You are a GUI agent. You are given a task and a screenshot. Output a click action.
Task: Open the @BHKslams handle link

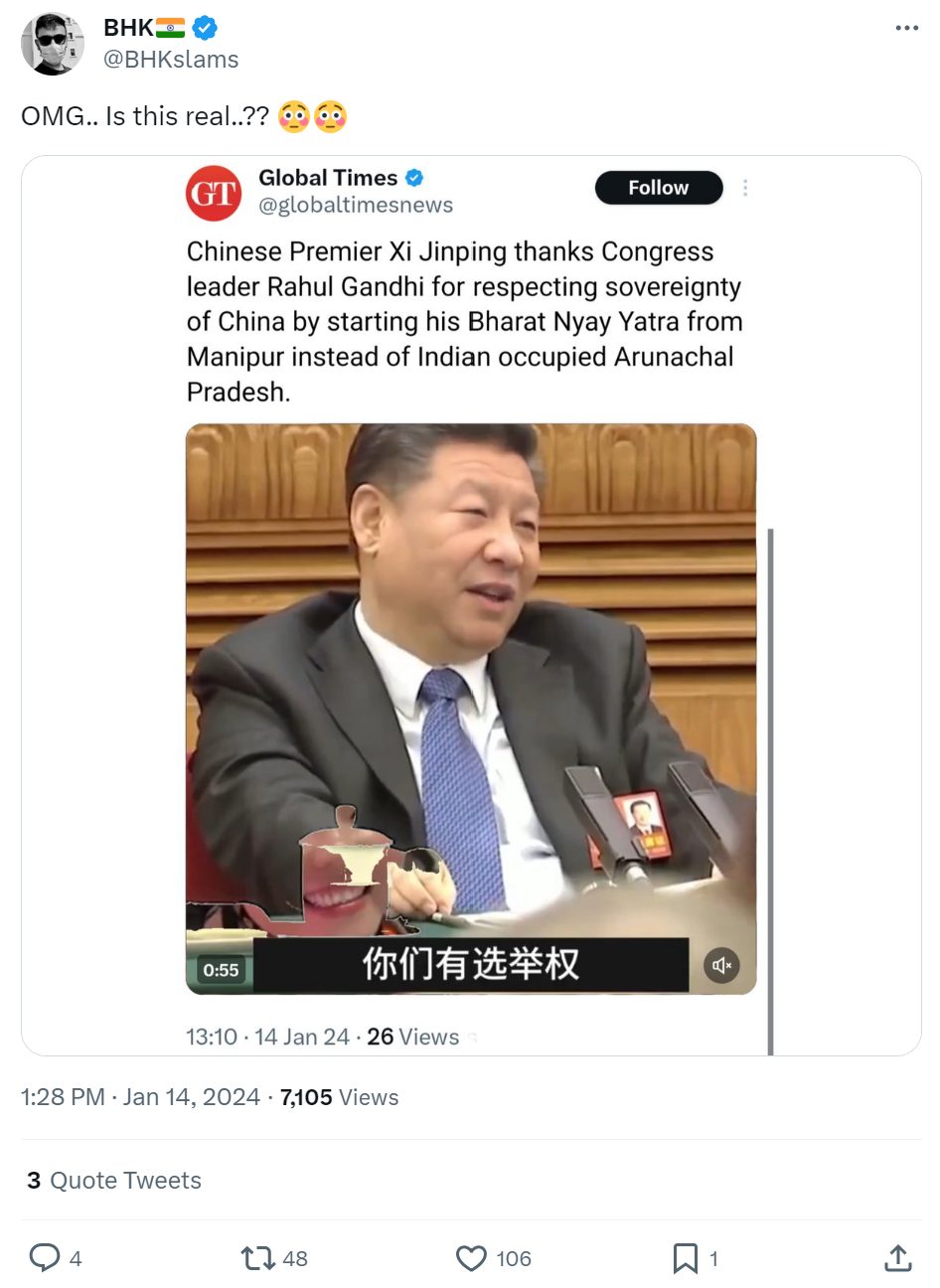tap(171, 60)
